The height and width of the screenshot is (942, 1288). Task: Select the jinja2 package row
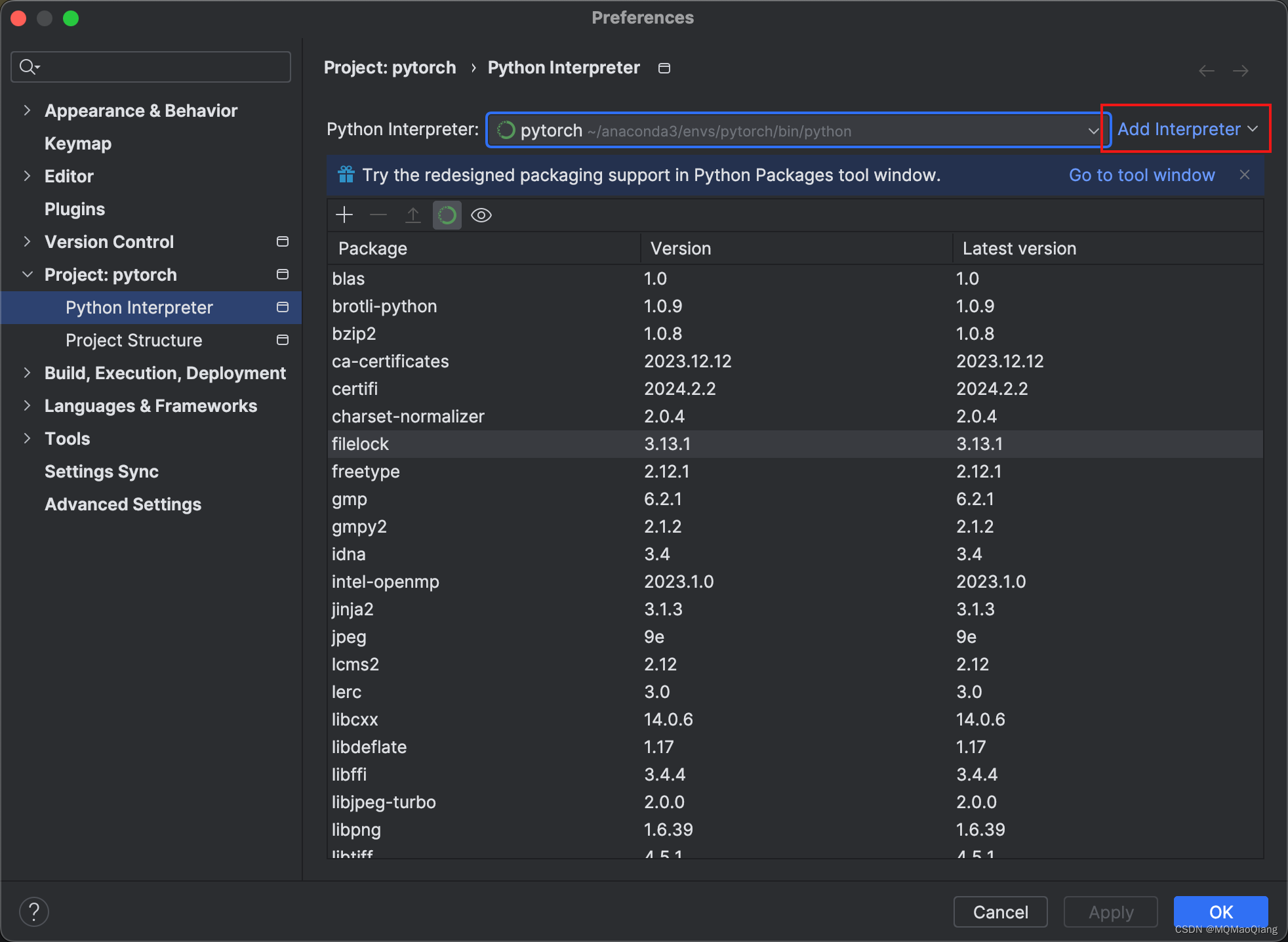pos(795,609)
